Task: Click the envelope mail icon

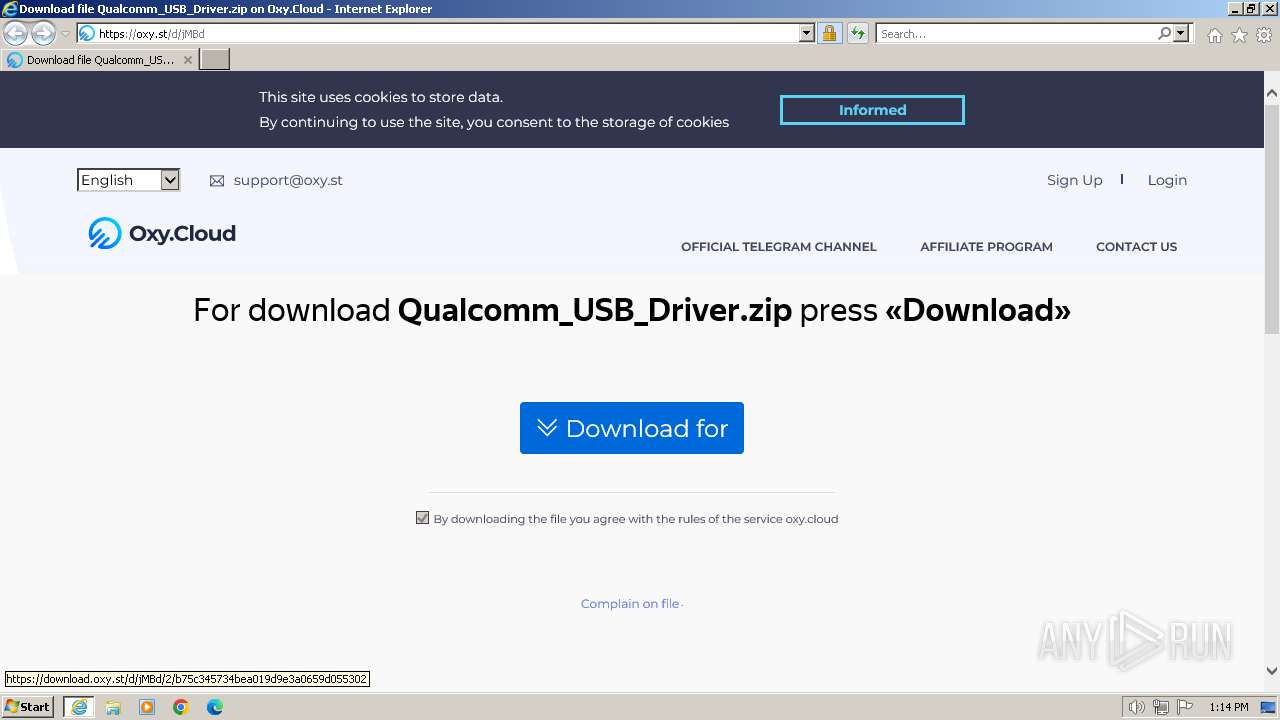Action: (x=217, y=181)
